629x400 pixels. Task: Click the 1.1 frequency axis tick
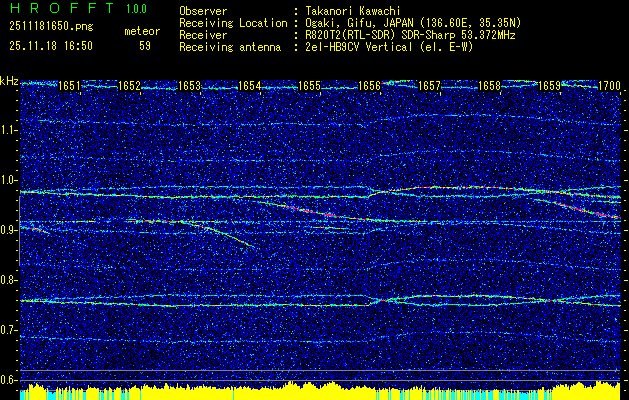9,130
